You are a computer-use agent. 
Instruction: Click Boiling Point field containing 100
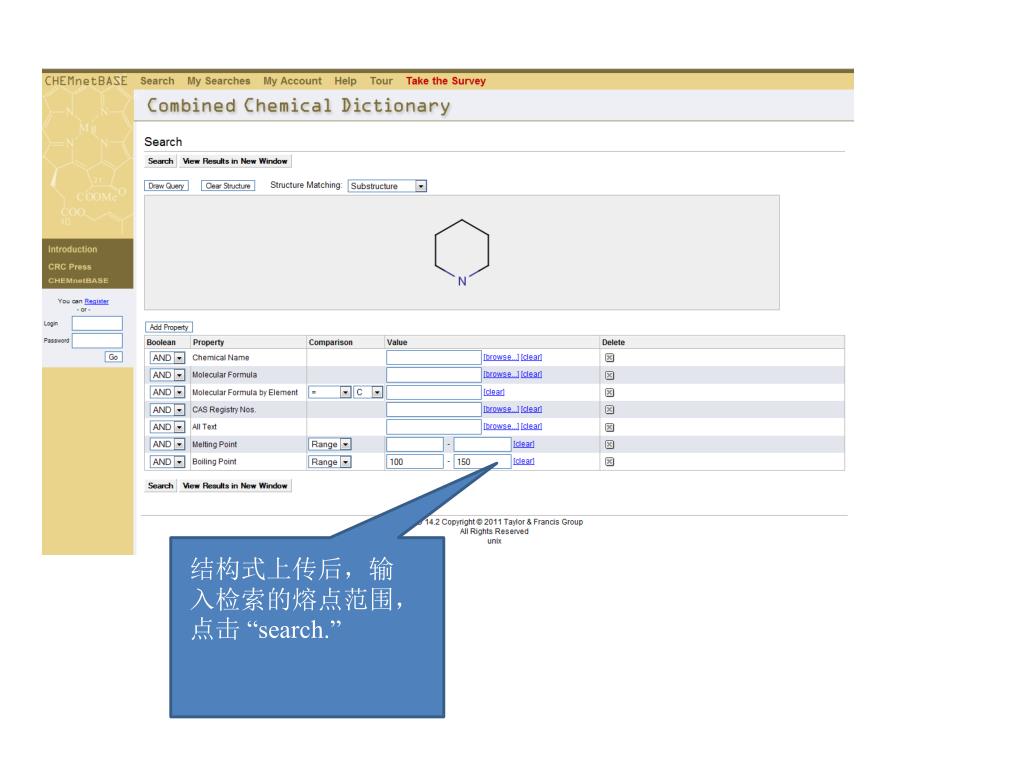pos(415,462)
